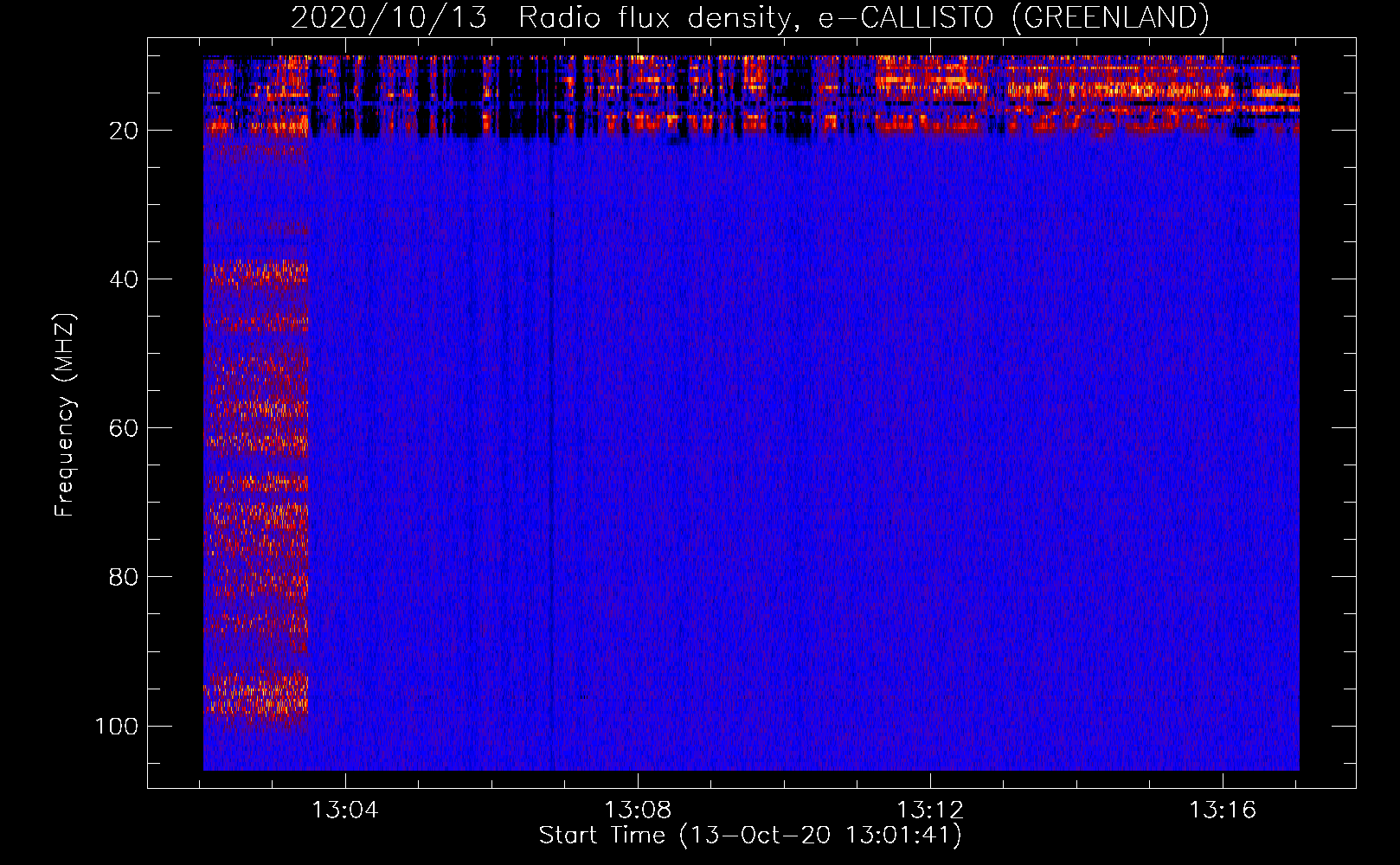Select the 13:04 time tick label

click(345, 811)
